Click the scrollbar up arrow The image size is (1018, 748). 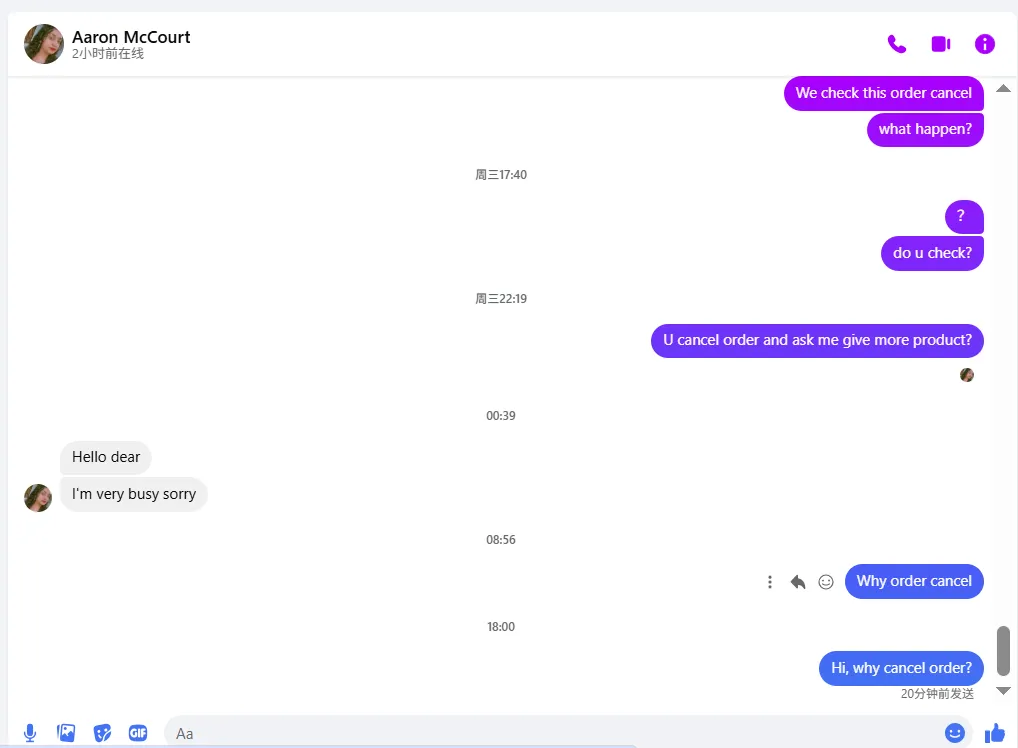point(1003,88)
